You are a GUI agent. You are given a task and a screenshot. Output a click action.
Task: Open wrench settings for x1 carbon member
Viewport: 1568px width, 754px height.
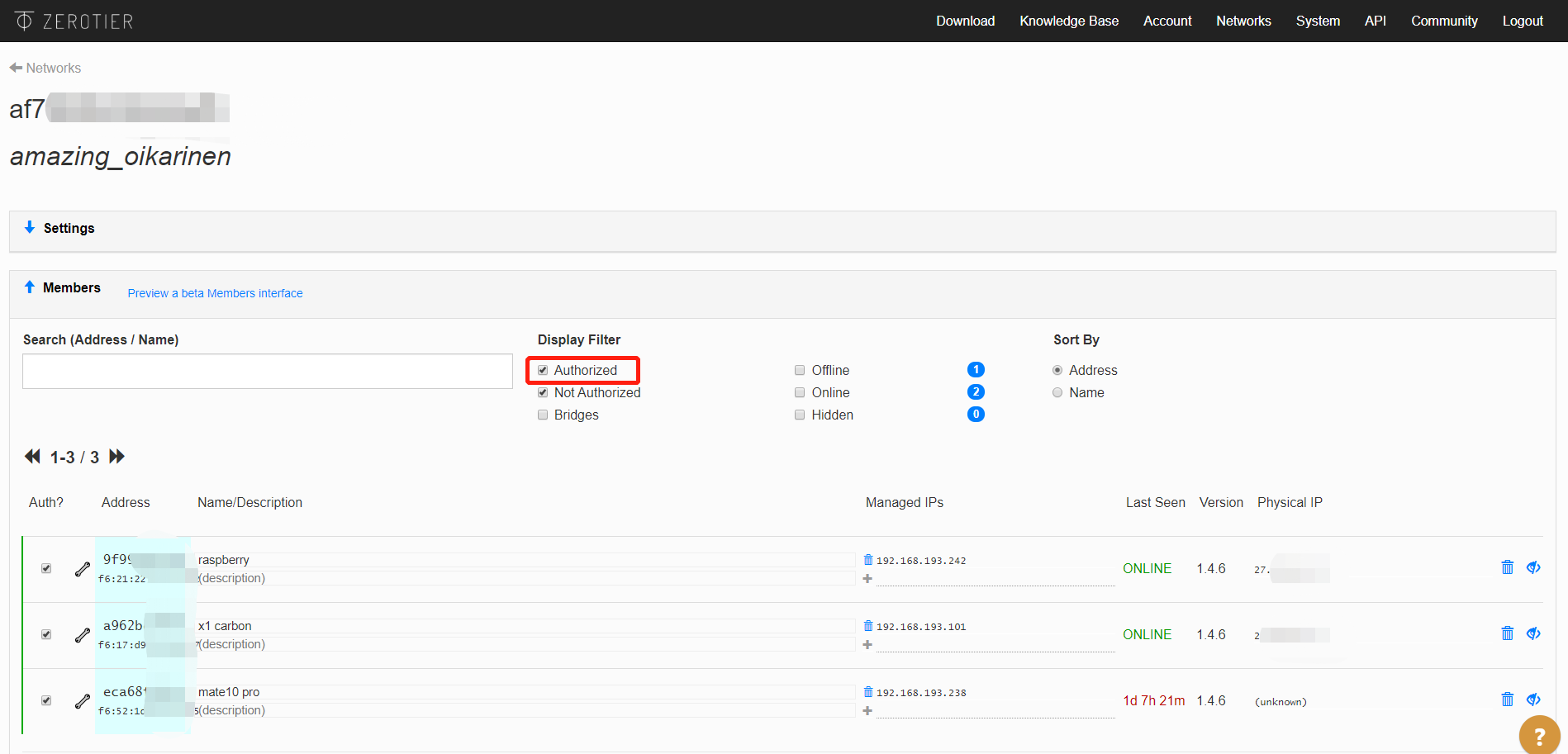(83, 635)
